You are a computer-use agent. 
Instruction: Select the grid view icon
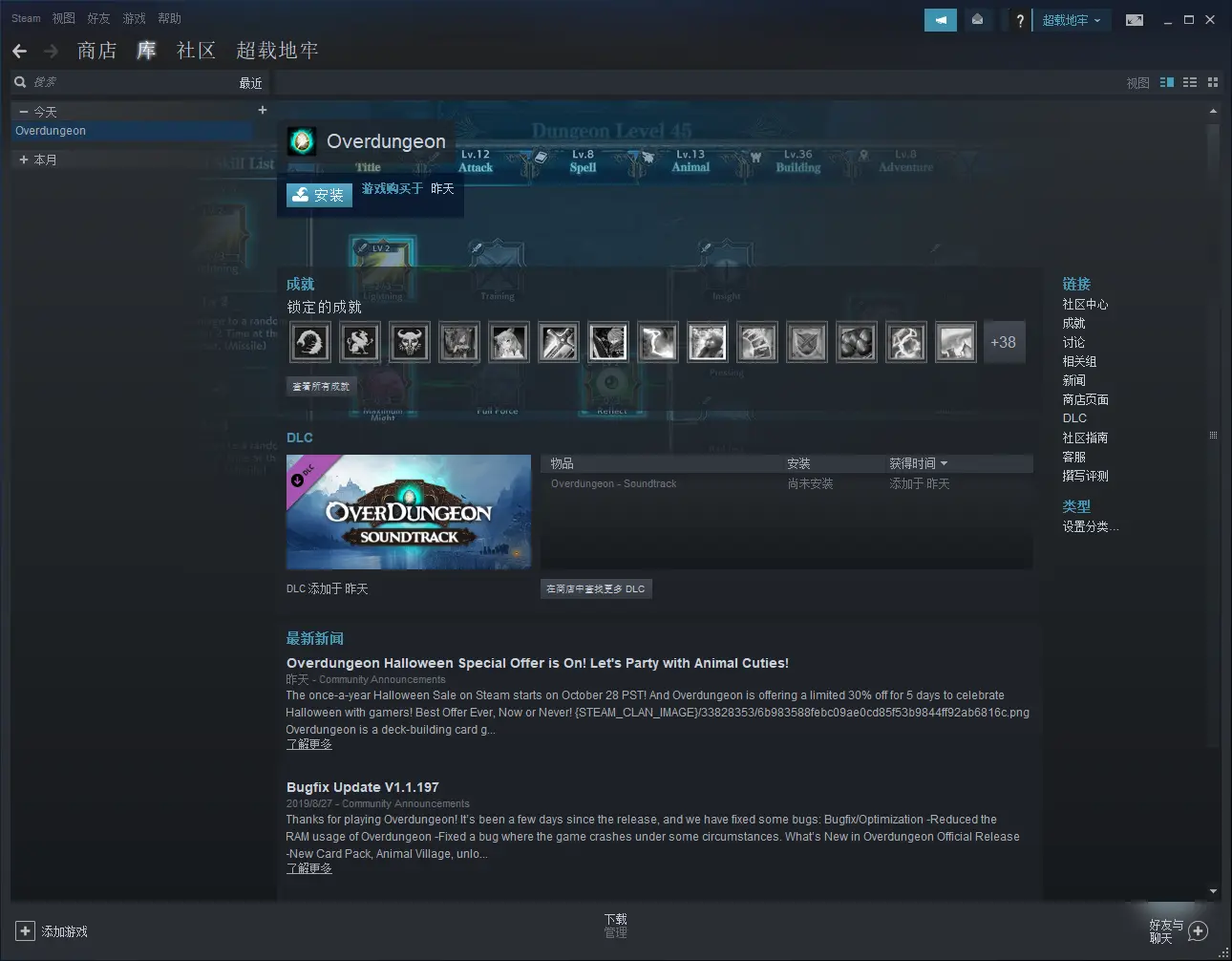[1213, 82]
